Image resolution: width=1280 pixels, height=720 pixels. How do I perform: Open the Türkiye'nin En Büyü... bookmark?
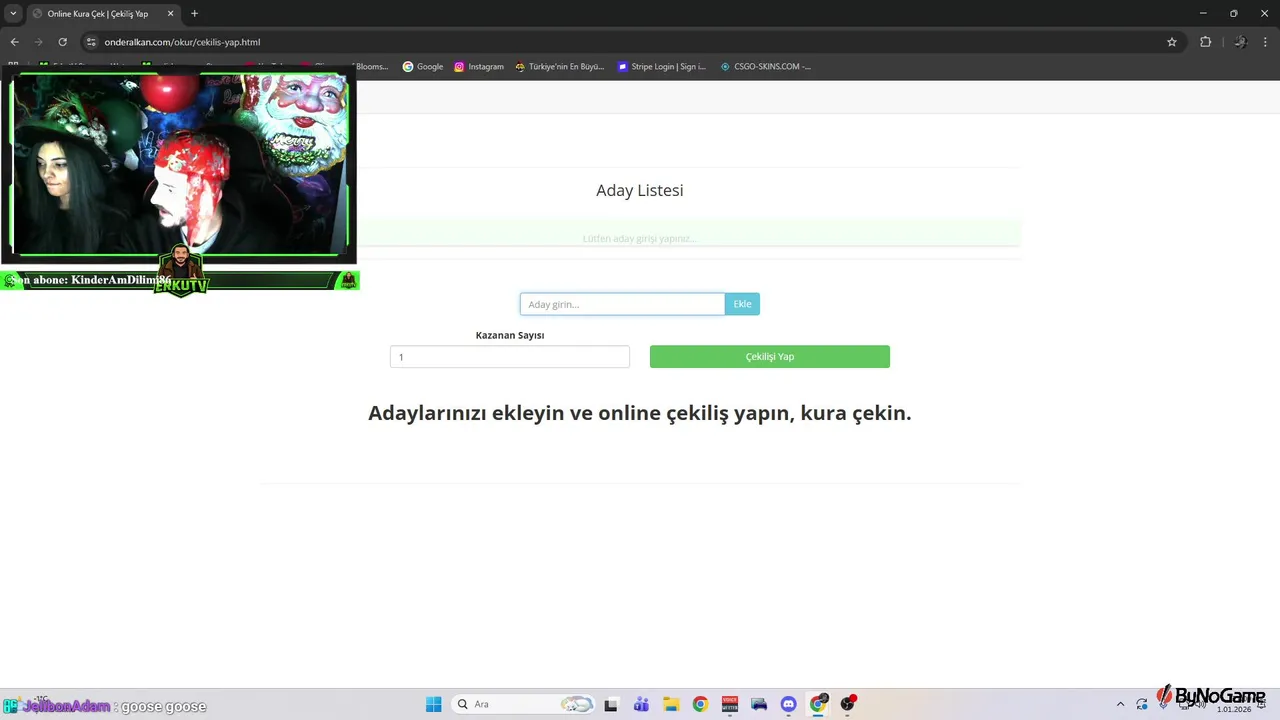pos(560,67)
